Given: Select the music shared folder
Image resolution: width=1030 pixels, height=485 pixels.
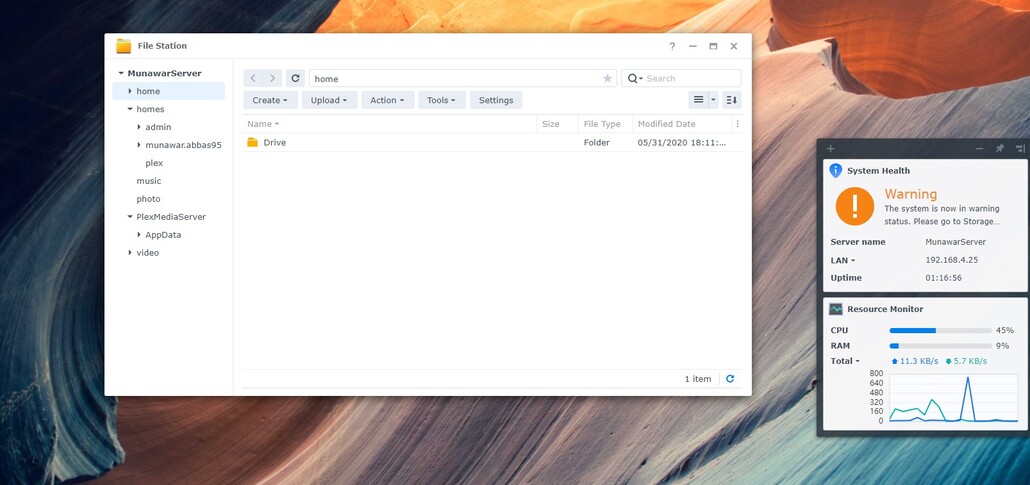Looking at the screenshot, I should tap(148, 181).
